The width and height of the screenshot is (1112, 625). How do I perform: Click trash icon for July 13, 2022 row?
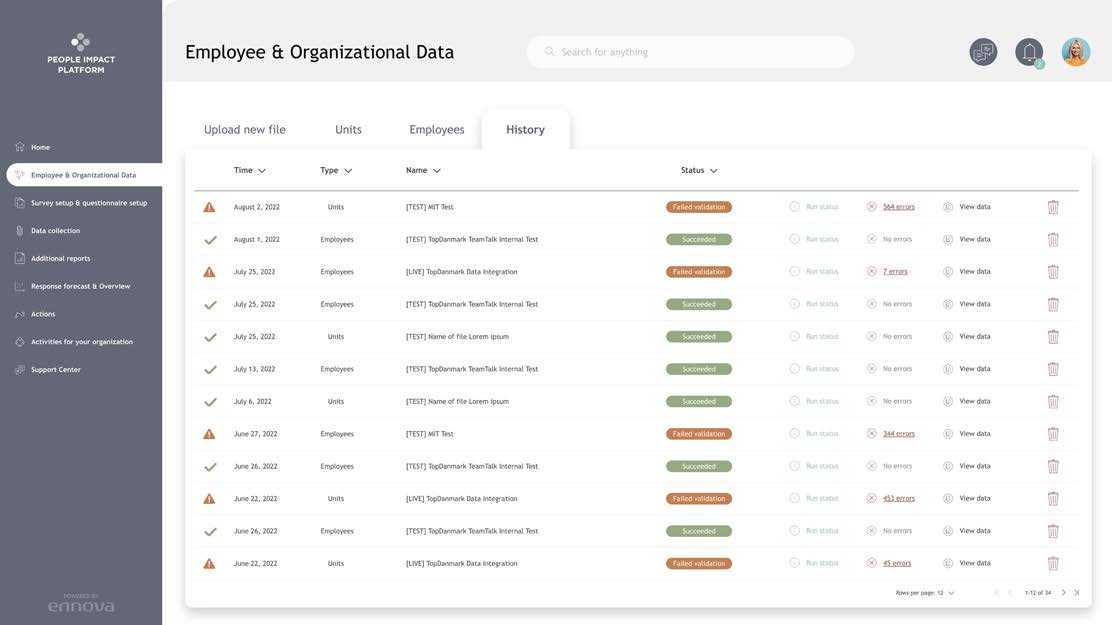click(x=1053, y=369)
